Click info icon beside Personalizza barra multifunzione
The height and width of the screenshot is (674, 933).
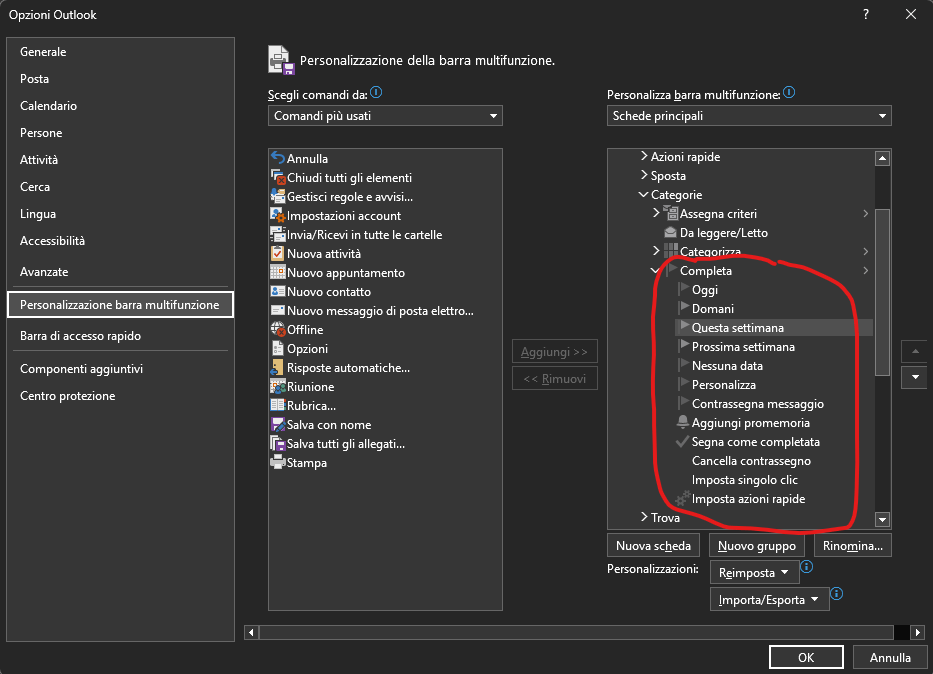coord(789,93)
